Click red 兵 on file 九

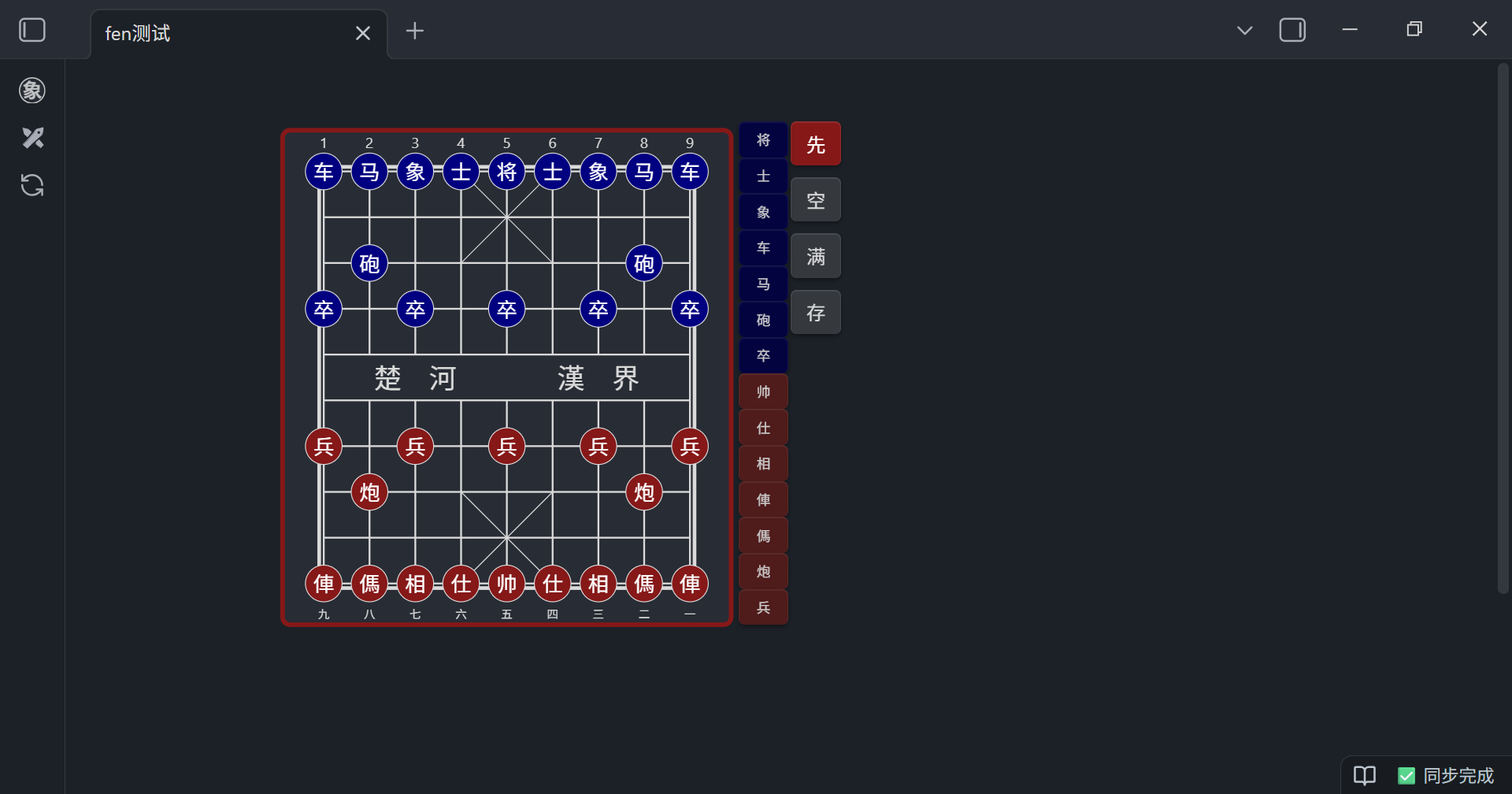324,447
